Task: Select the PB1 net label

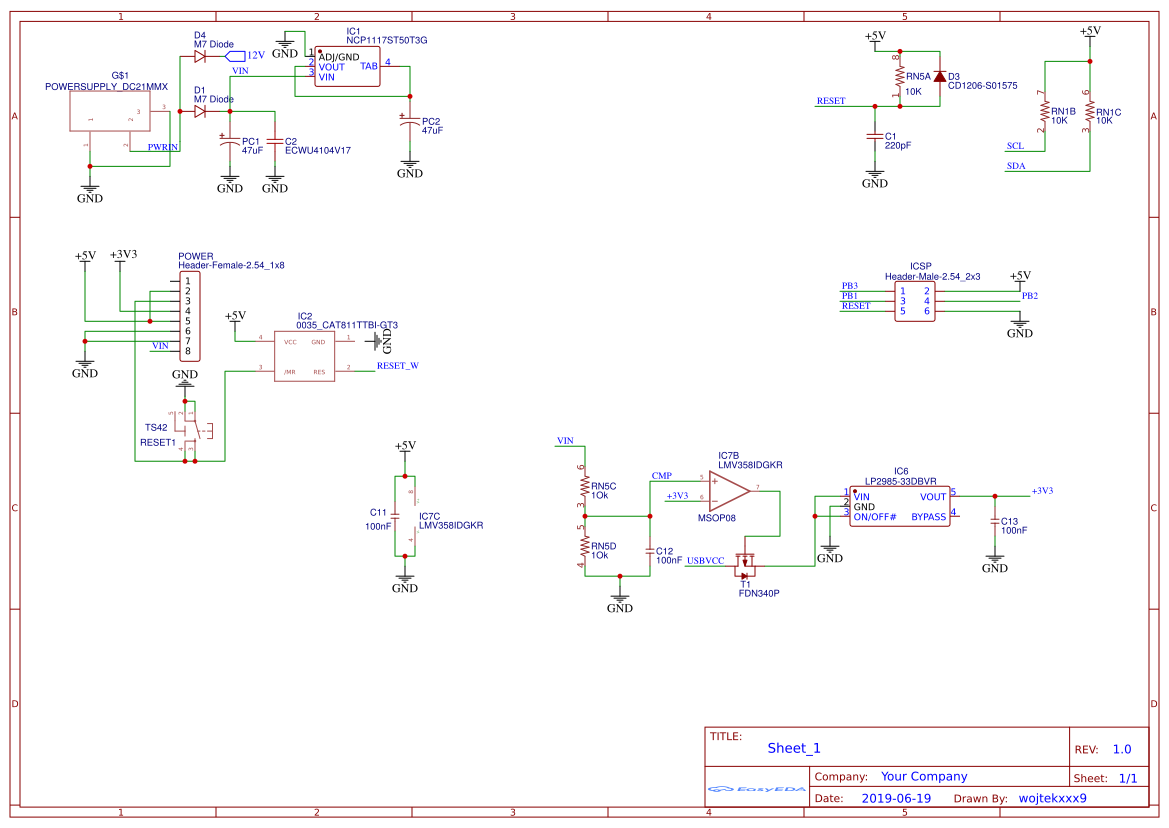Action: [849, 296]
